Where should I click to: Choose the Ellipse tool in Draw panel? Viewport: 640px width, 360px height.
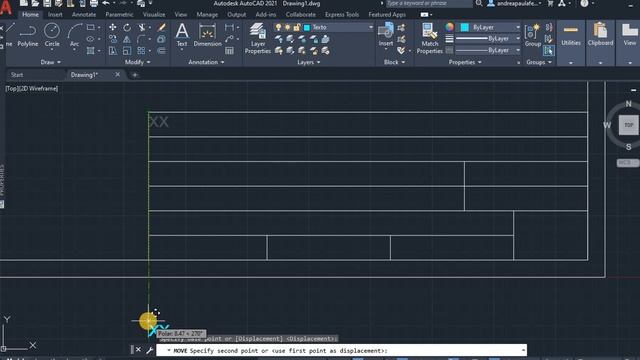point(91,39)
